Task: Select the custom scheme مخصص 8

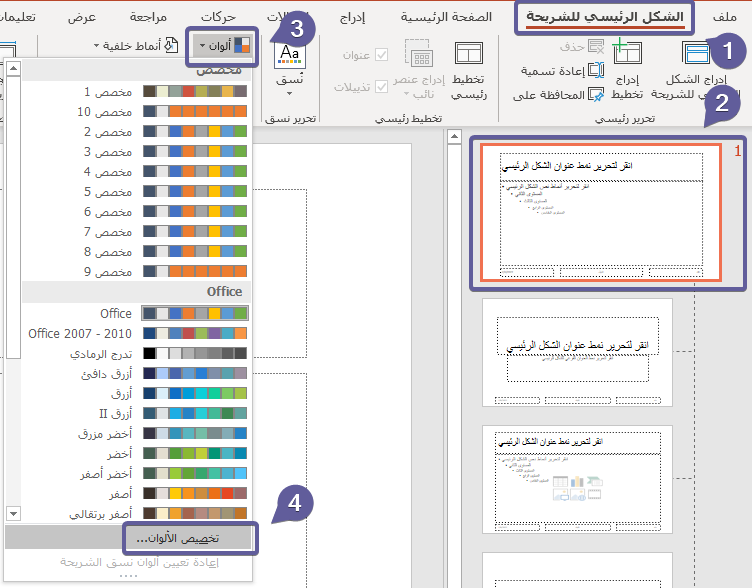Action: coord(136,252)
